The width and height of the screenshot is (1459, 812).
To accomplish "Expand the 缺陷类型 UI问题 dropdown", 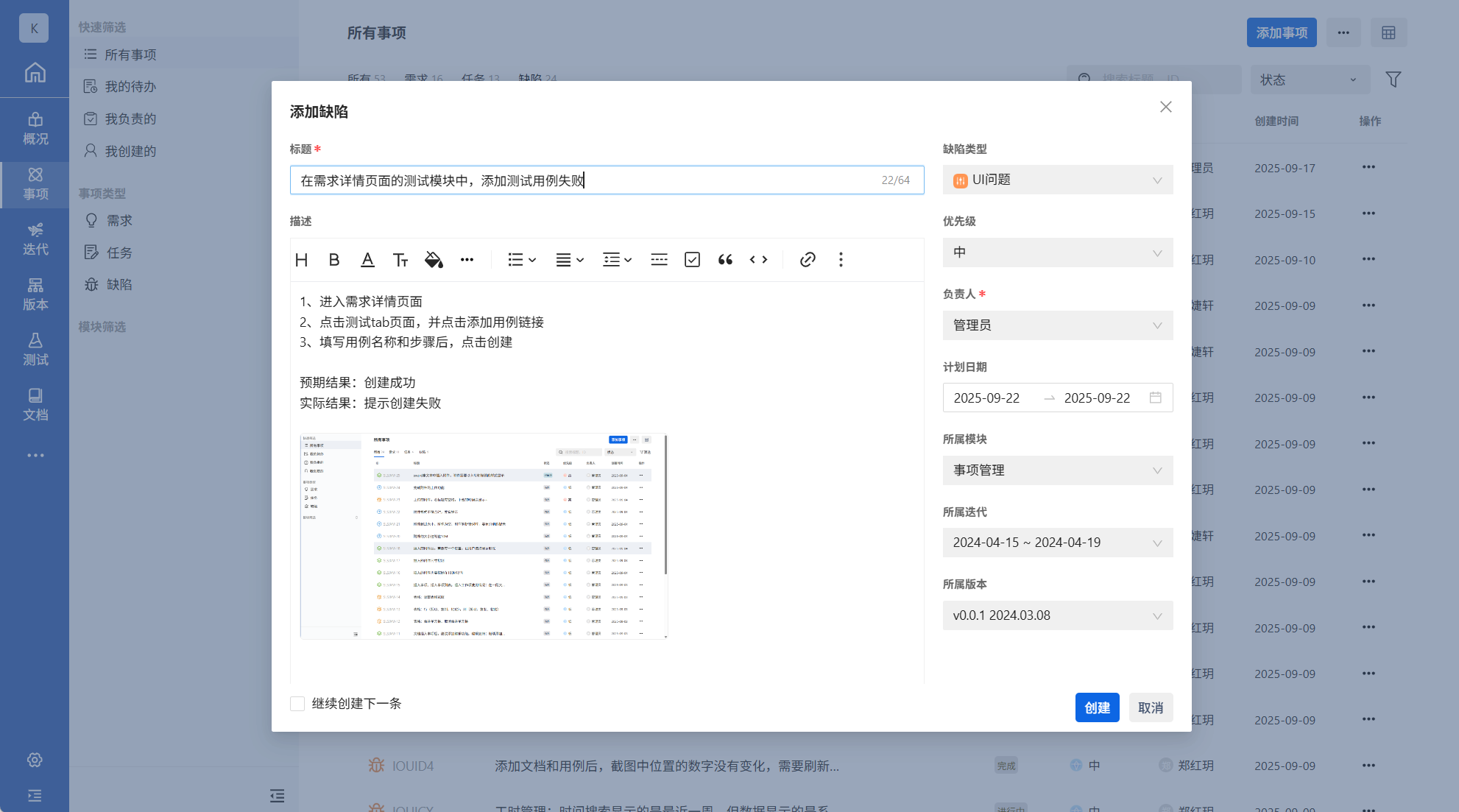I will [x=1057, y=180].
